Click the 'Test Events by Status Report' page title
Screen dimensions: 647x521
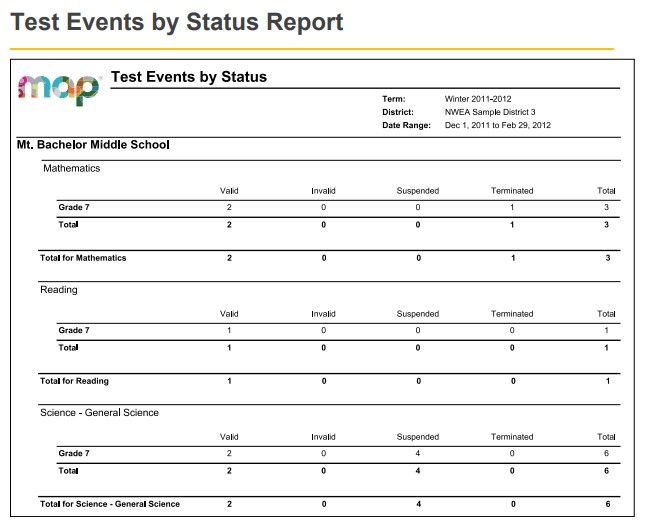pos(177,22)
